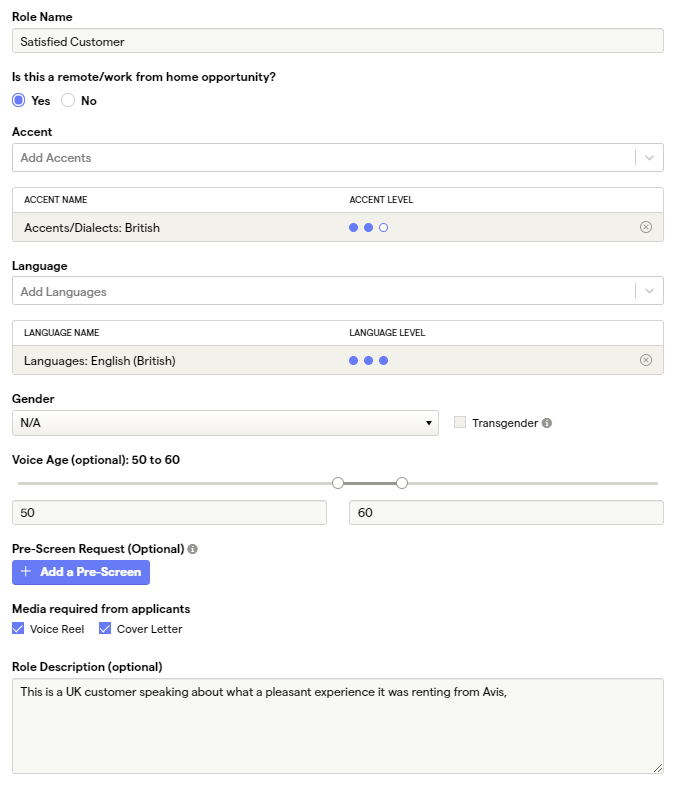Viewport: 680px width, 788px height.
Task: Remove the British accent row
Action: tap(645, 227)
